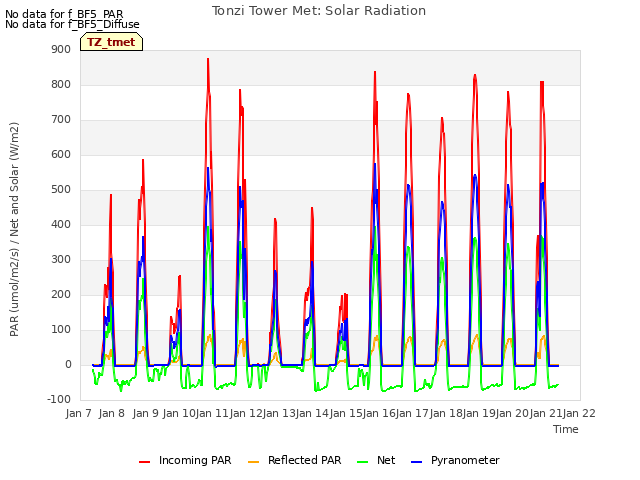Click the Jan 11 red peak near 870

click(208, 60)
